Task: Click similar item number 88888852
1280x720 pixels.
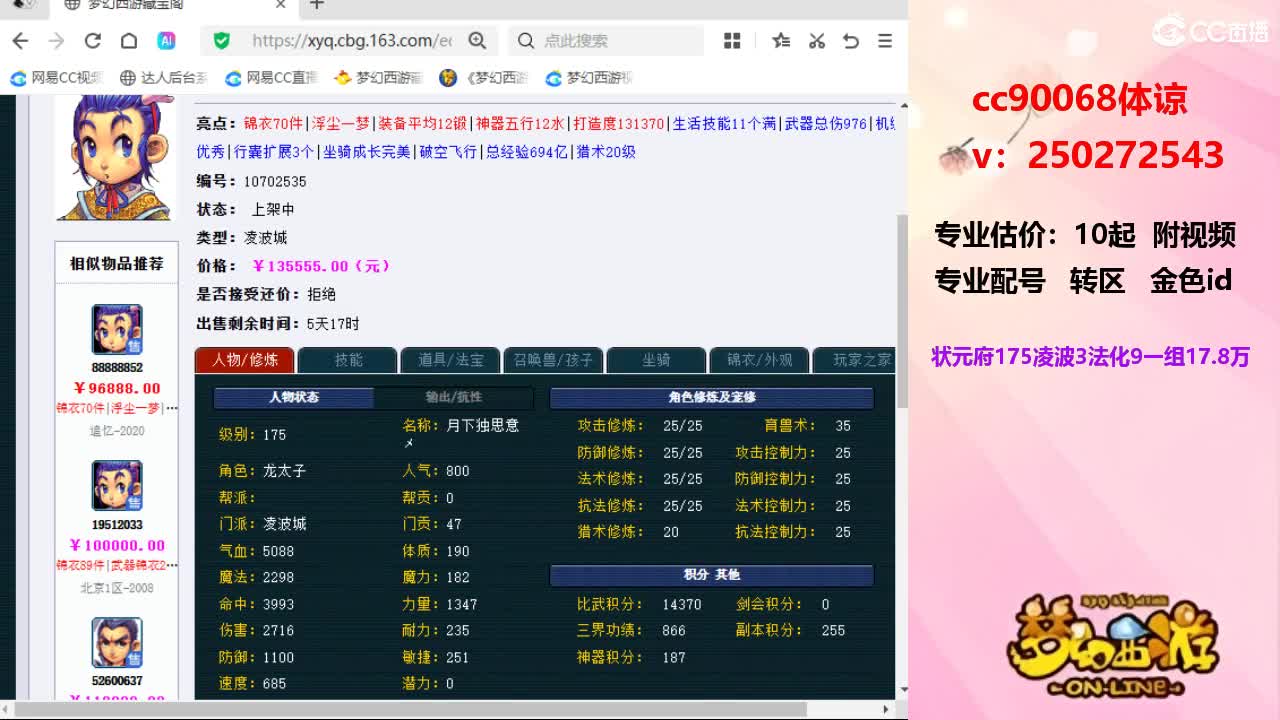Action: (117, 368)
